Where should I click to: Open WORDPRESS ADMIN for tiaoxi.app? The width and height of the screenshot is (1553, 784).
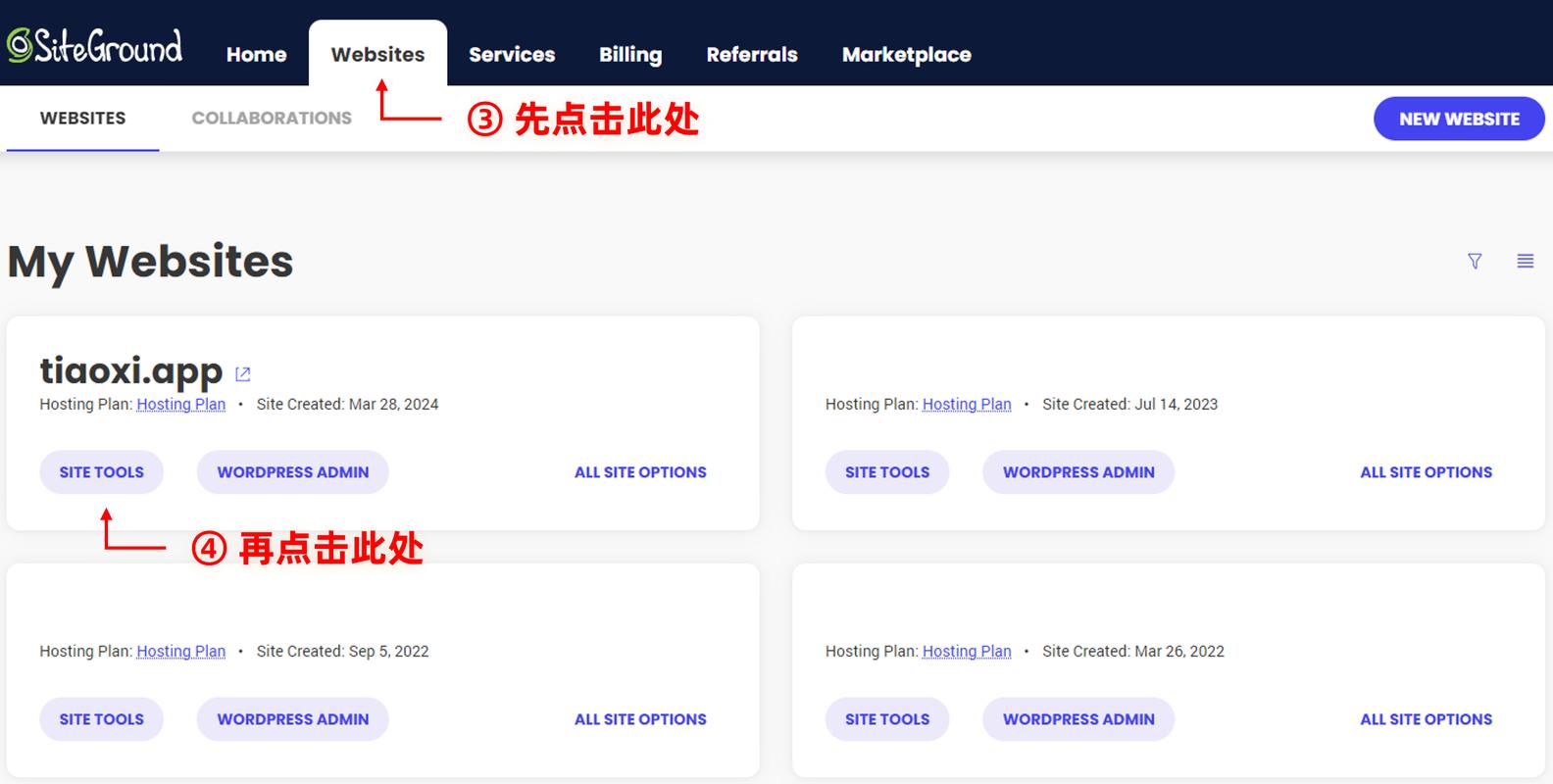[293, 472]
